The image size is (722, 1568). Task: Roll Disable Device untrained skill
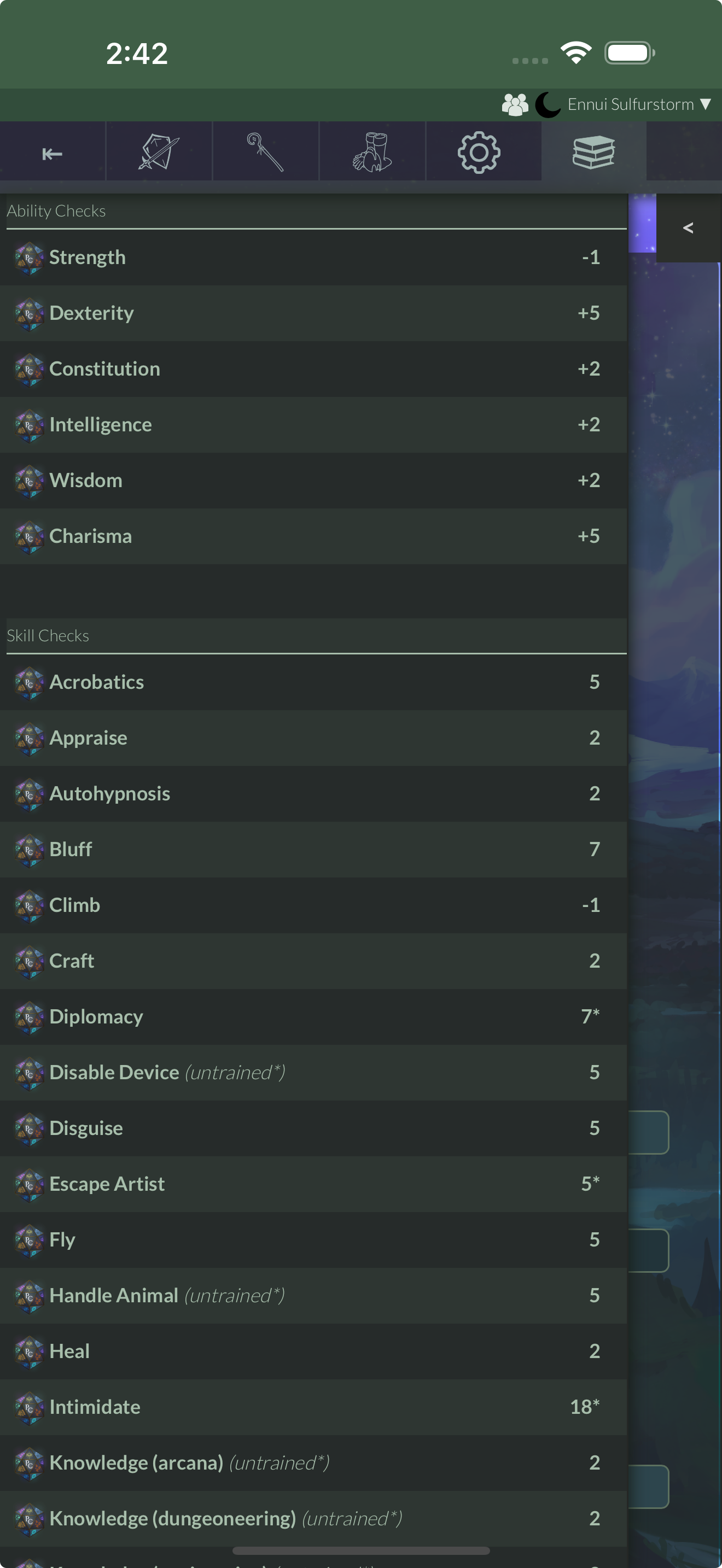313,1073
